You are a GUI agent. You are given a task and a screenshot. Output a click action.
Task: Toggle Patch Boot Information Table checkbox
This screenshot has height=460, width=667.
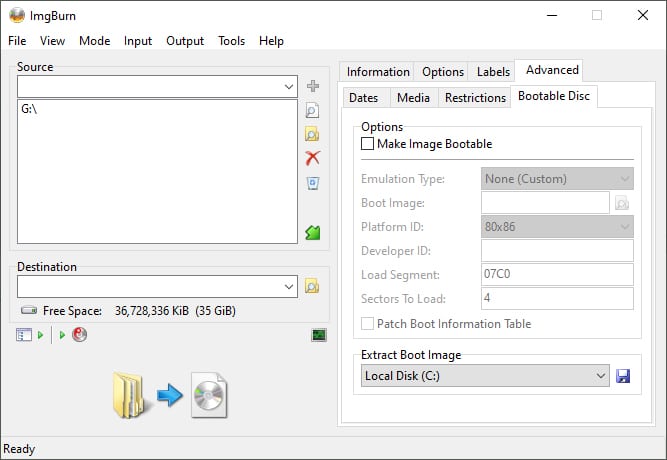367,324
